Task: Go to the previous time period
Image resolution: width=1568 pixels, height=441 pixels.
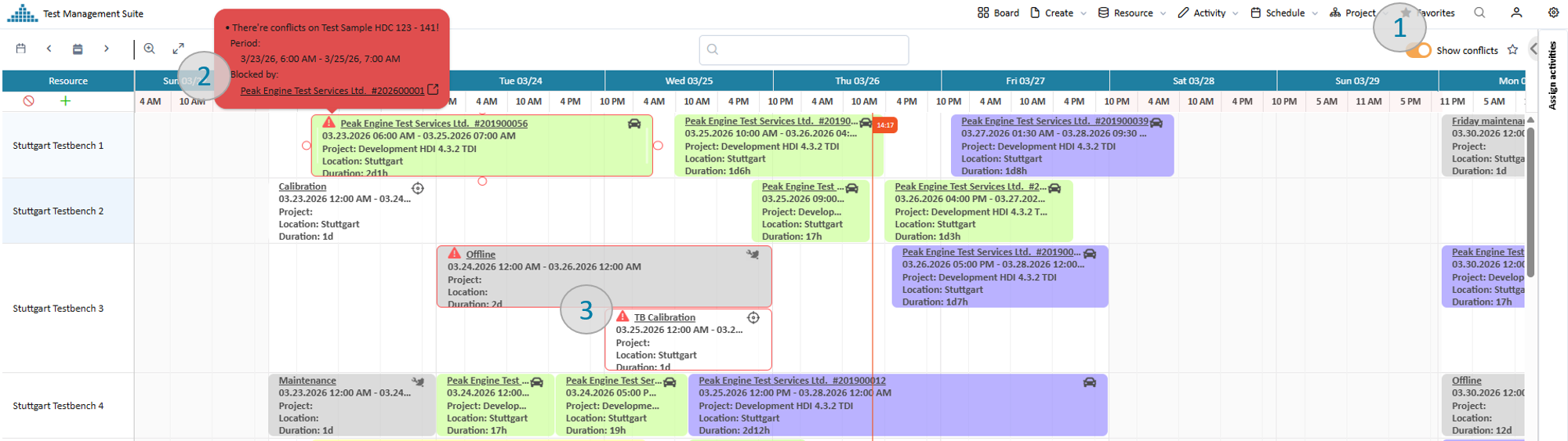Action: [49, 49]
